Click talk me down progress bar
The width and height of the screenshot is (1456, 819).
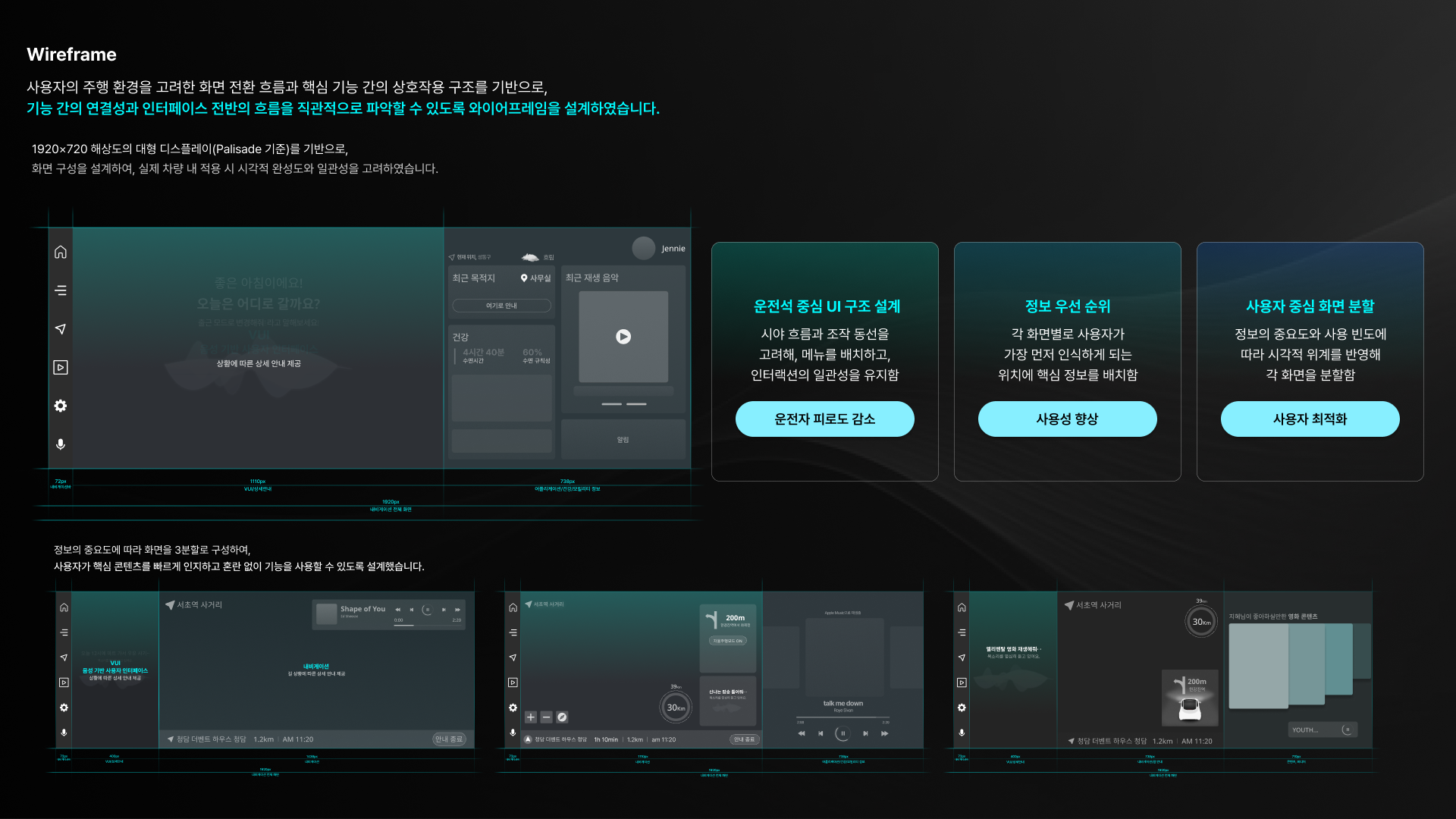tap(843, 717)
